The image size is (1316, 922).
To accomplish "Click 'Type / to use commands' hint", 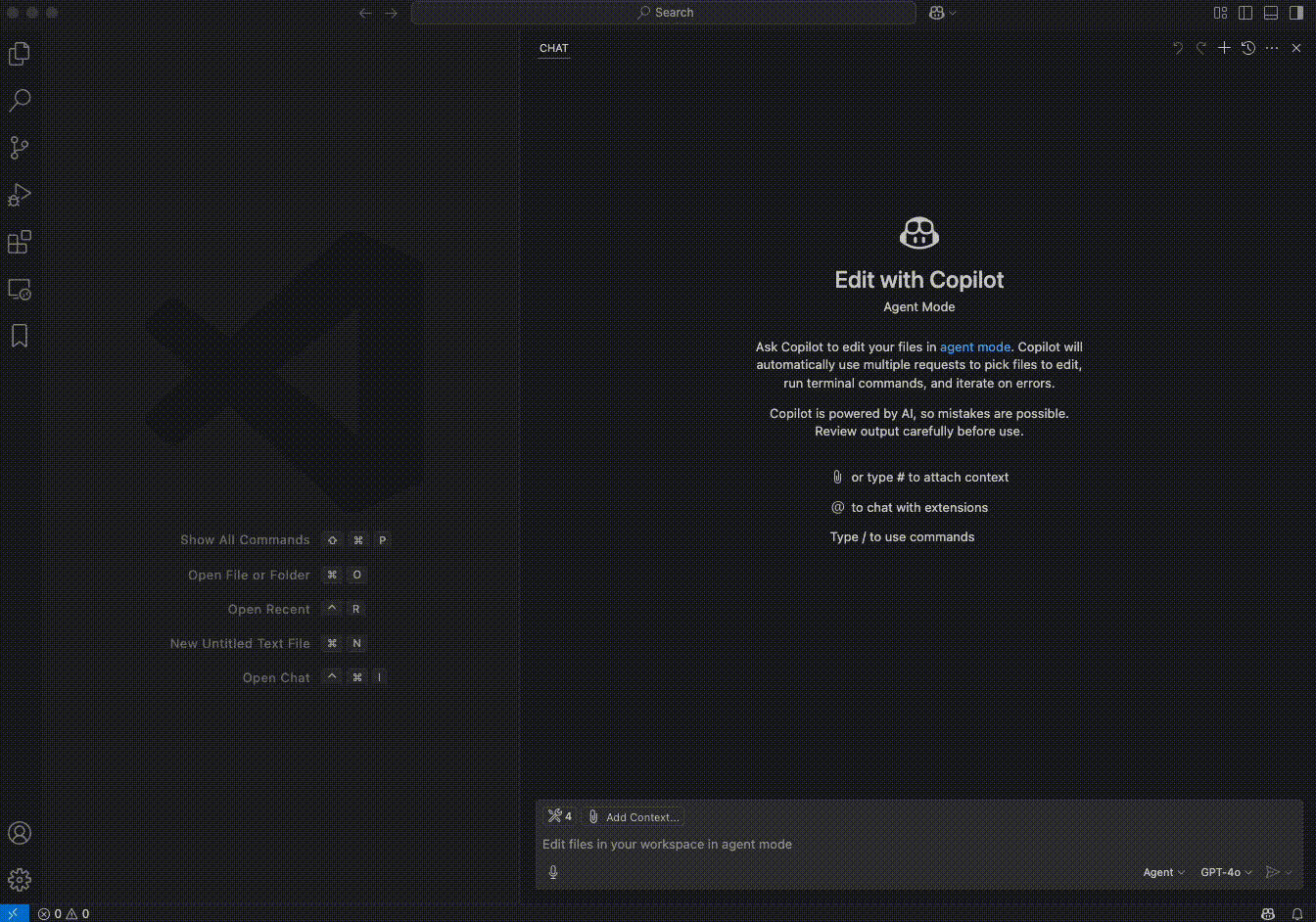I will tap(902, 536).
